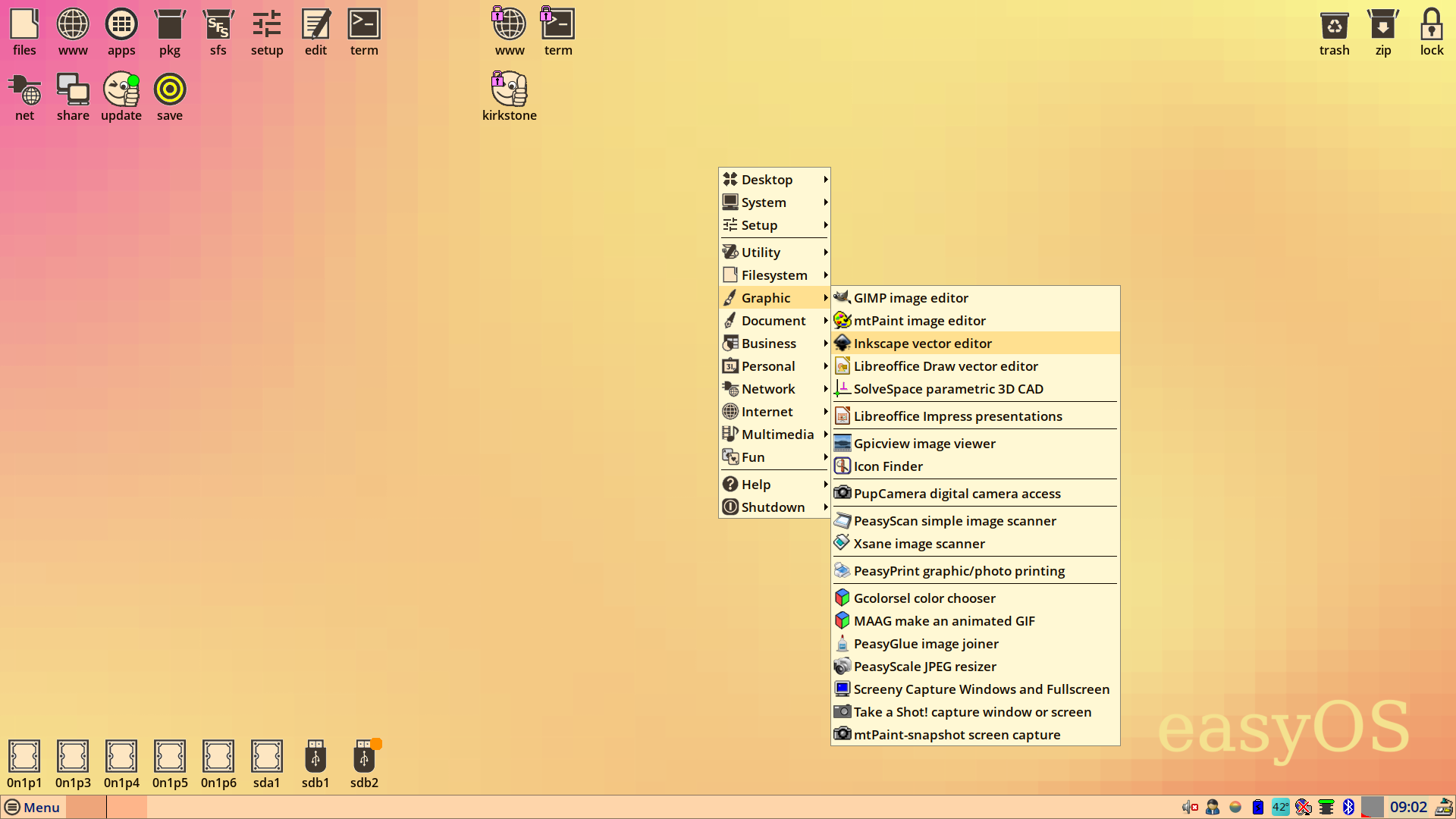Open the kirkstone container icon
This screenshot has height=819, width=1456.
pos(509,97)
